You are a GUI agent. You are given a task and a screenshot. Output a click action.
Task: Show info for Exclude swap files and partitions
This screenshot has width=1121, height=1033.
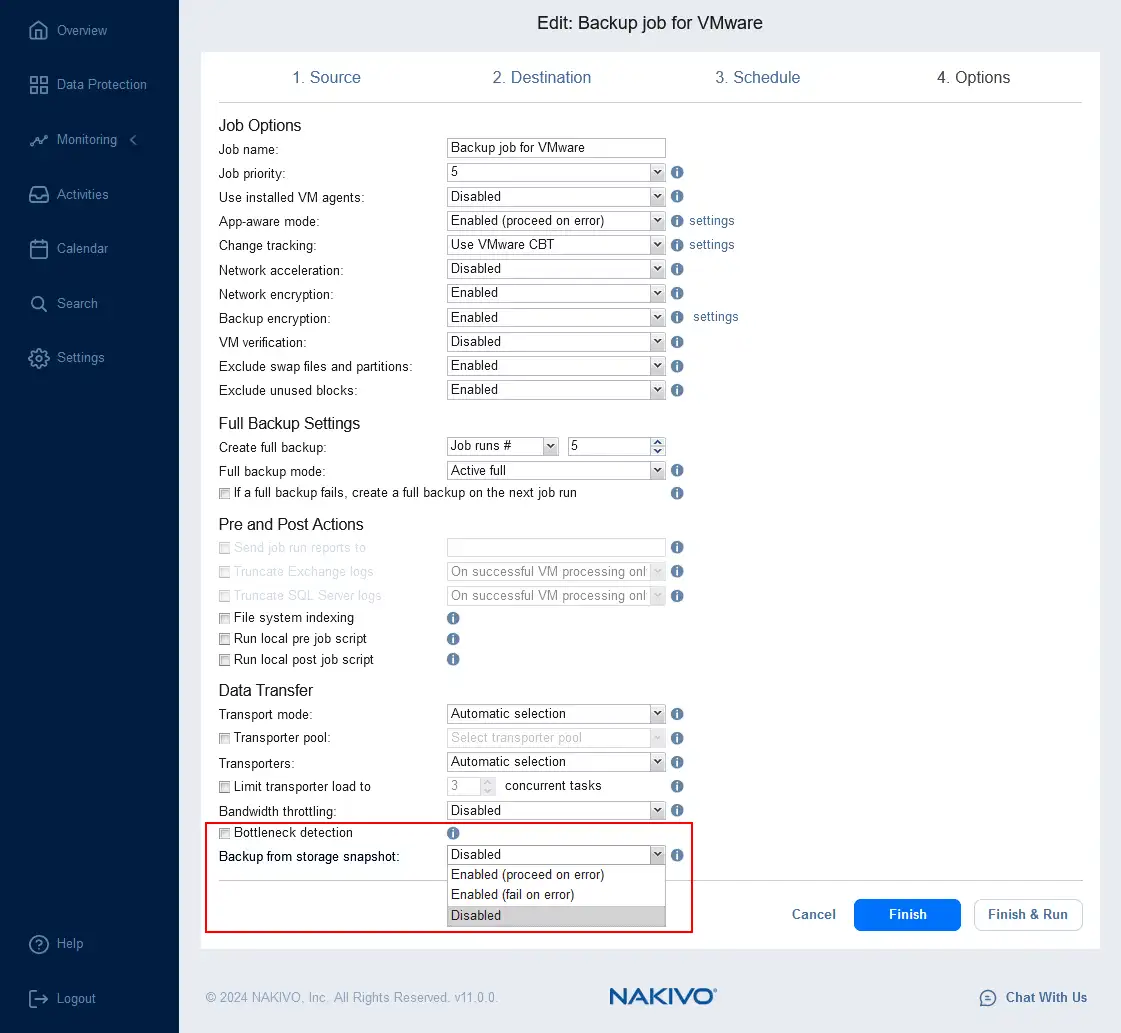pos(677,366)
